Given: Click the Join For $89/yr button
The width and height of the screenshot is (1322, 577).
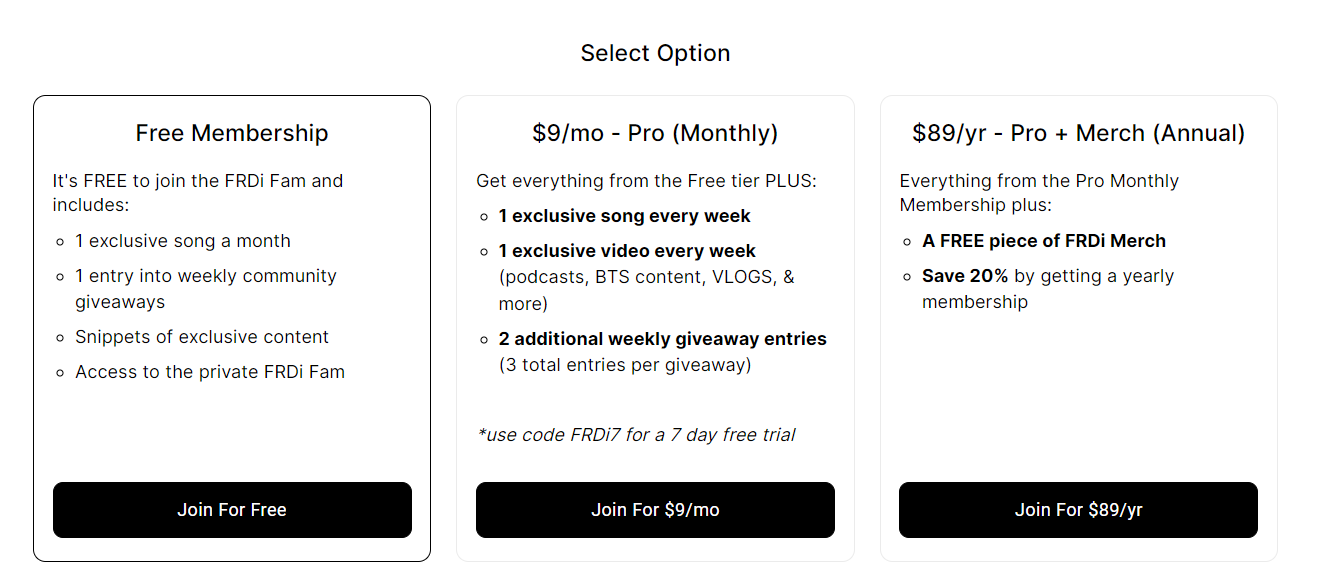Looking at the screenshot, I should point(1078,510).
